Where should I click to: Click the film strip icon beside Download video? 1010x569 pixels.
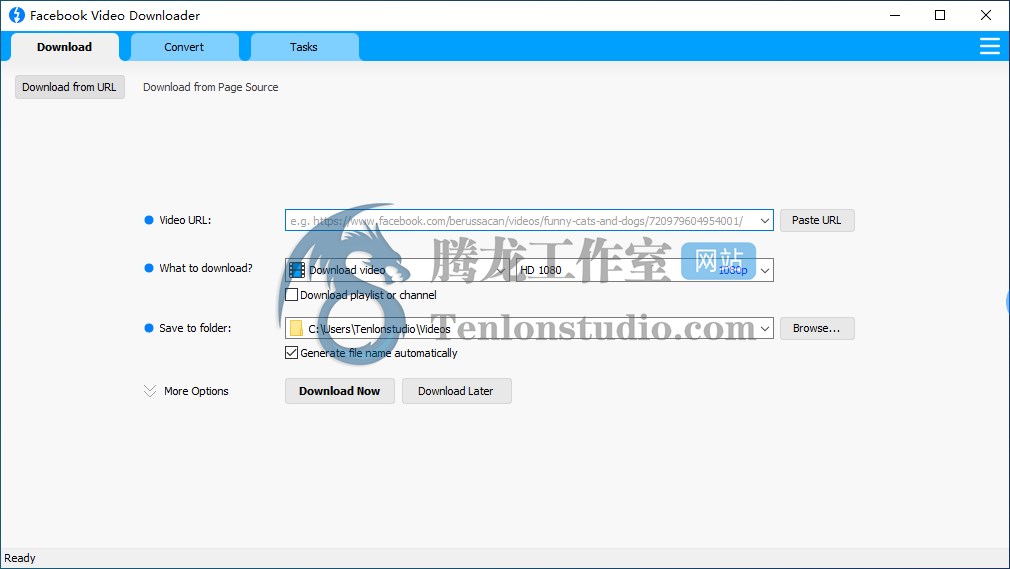click(x=297, y=270)
